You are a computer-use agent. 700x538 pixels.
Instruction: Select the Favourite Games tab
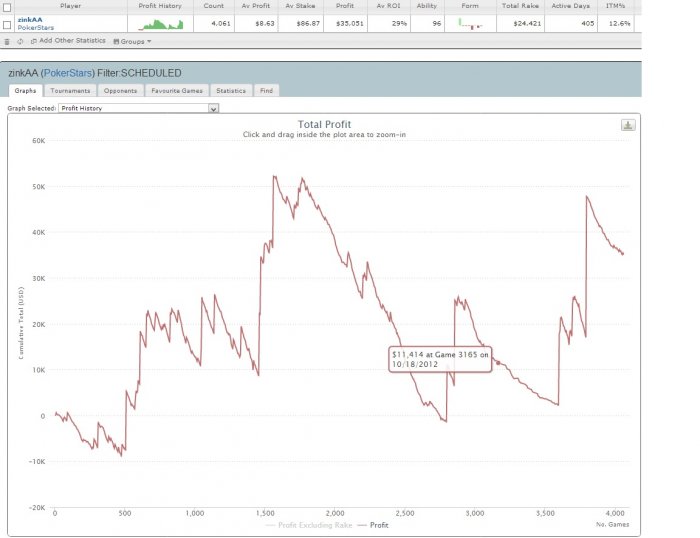pyautogui.click(x=177, y=91)
